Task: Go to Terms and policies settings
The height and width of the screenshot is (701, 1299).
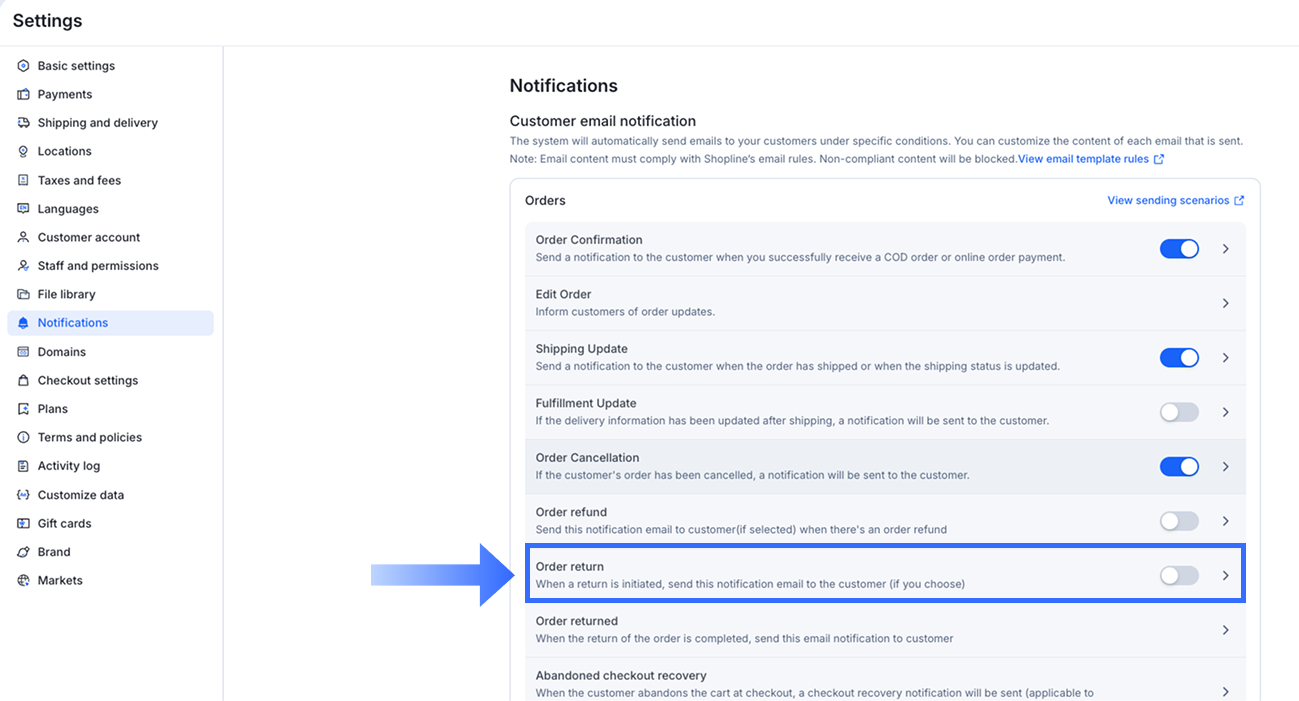Action: [90, 437]
